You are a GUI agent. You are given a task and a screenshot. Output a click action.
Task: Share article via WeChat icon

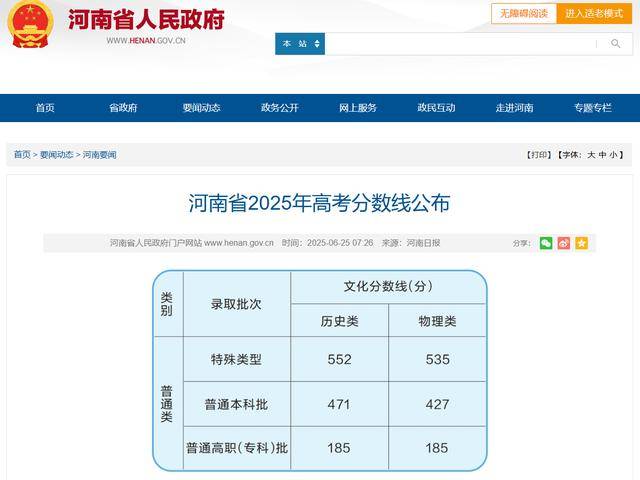pyautogui.click(x=546, y=243)
